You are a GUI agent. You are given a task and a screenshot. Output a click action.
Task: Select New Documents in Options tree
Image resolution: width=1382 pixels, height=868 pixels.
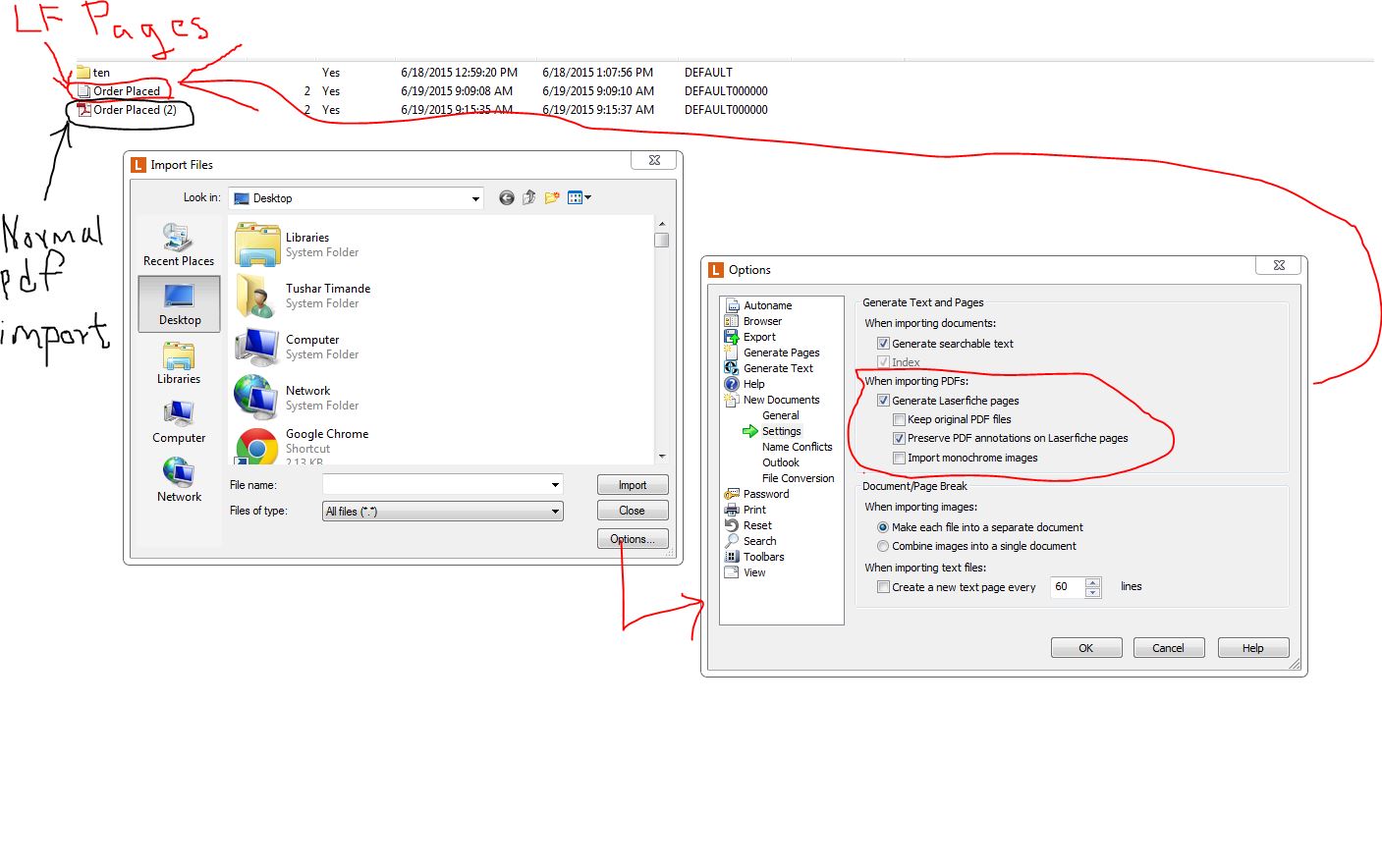click(x=781, y=400)
